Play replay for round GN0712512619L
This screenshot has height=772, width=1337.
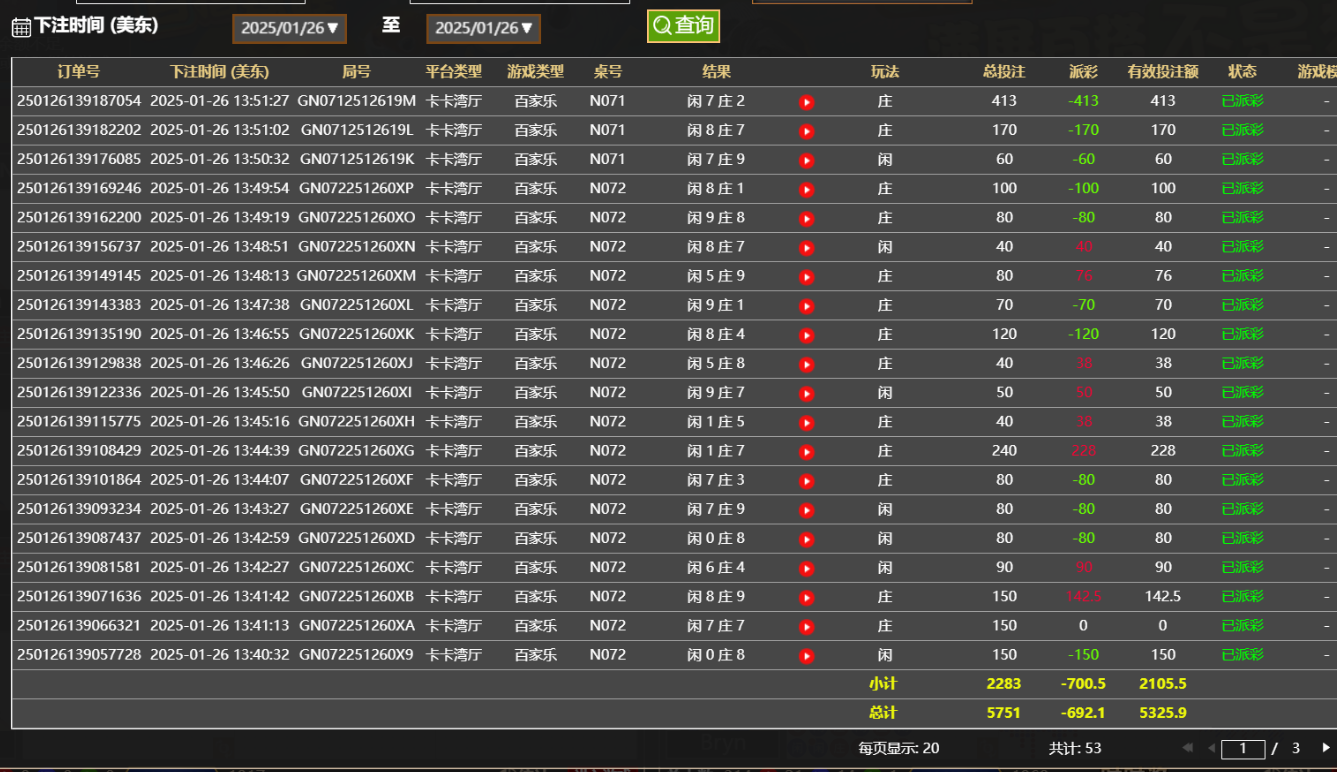[806, 131]
